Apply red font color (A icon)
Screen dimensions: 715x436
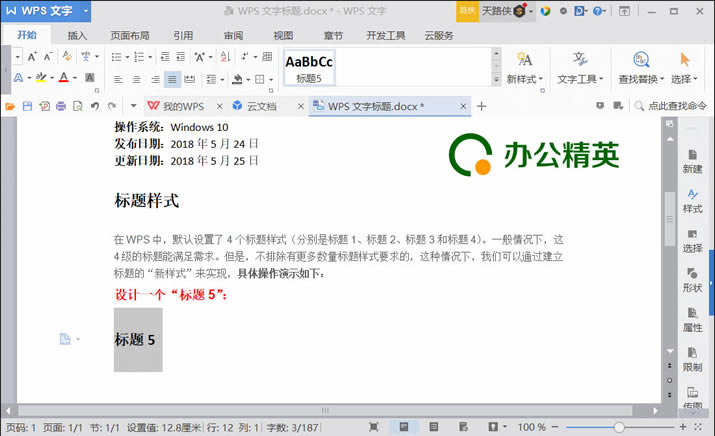click(x=64, y=78)
